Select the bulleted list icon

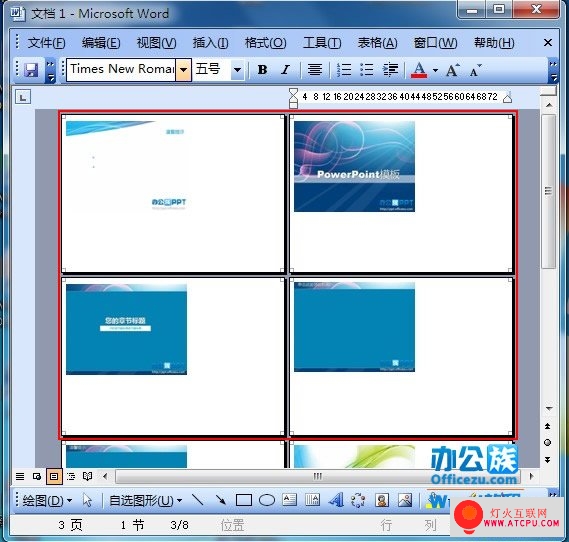click(x=367, y=69)
